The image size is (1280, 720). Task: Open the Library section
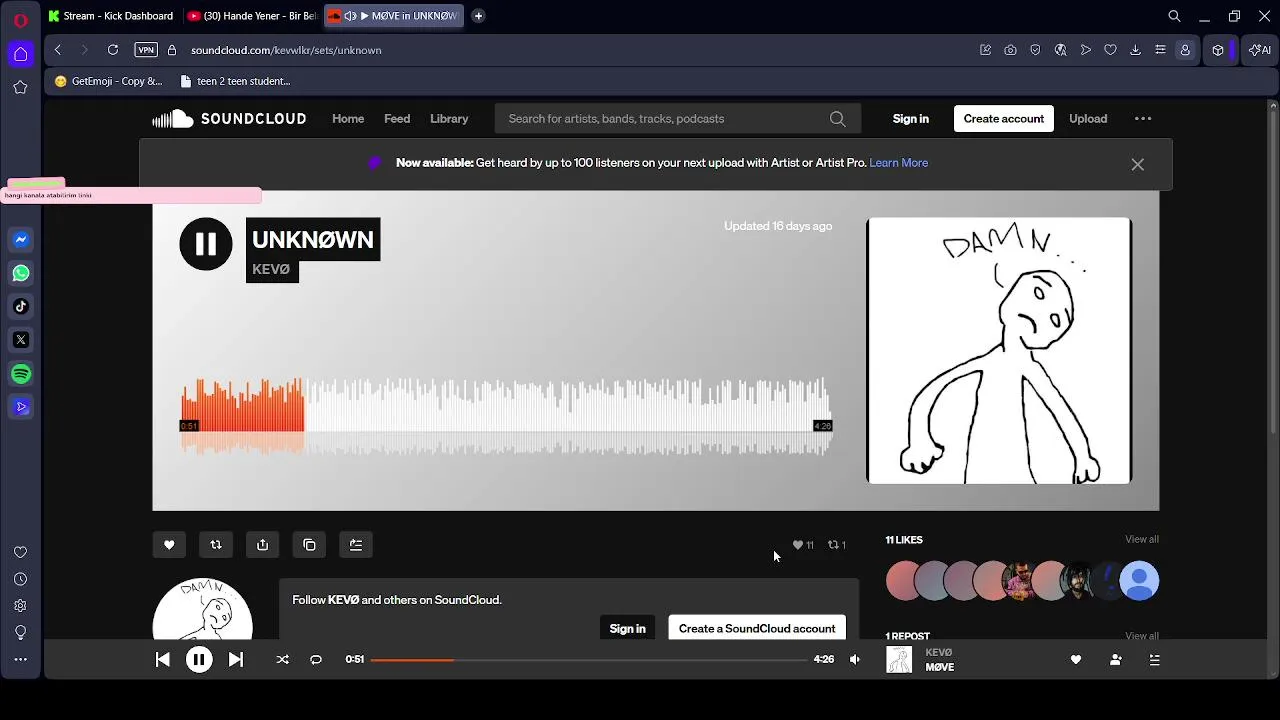pyautogui.click(x=449, y=118)
